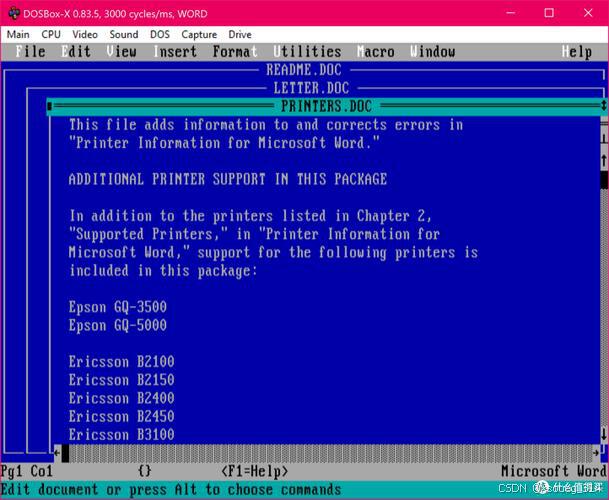Click the line Ericsson B2400
Viewport: 609px width, 500px height.
(x=122, y=398)
